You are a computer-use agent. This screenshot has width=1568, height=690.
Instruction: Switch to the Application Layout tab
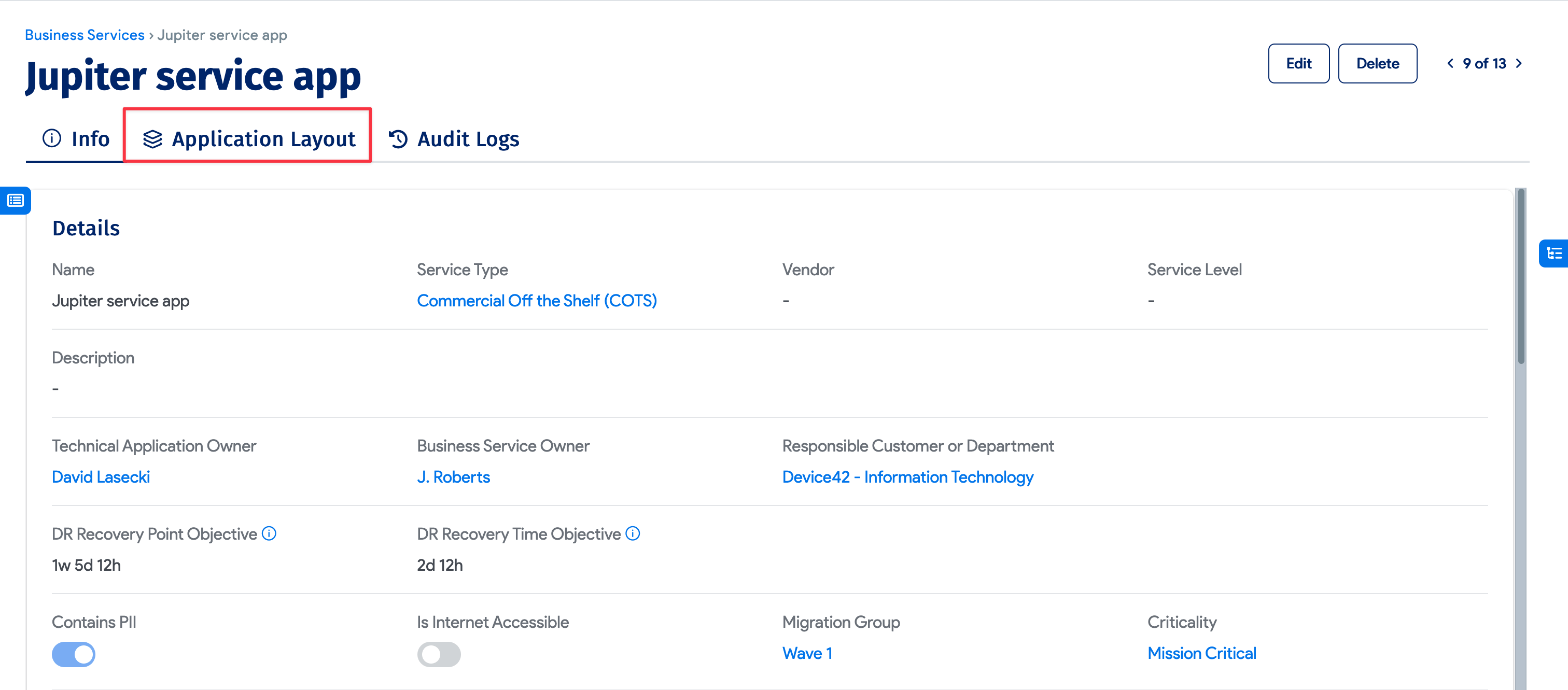pos(264,139)
